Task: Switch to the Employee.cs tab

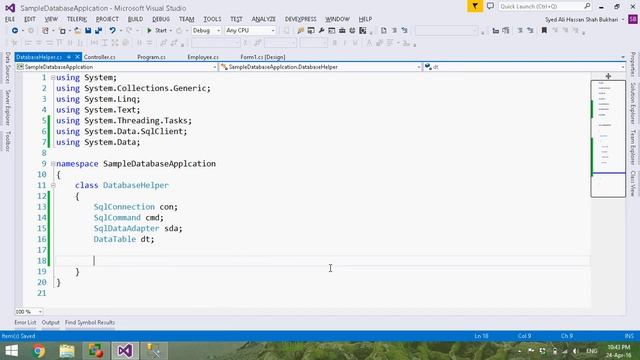Action: [203, 57]
